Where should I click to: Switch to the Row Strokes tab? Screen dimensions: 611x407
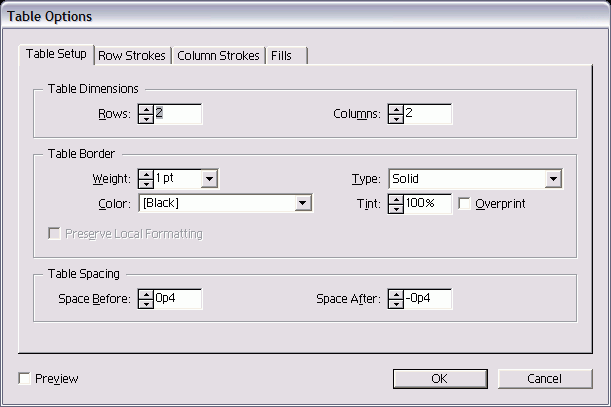[x=132, y=56]
